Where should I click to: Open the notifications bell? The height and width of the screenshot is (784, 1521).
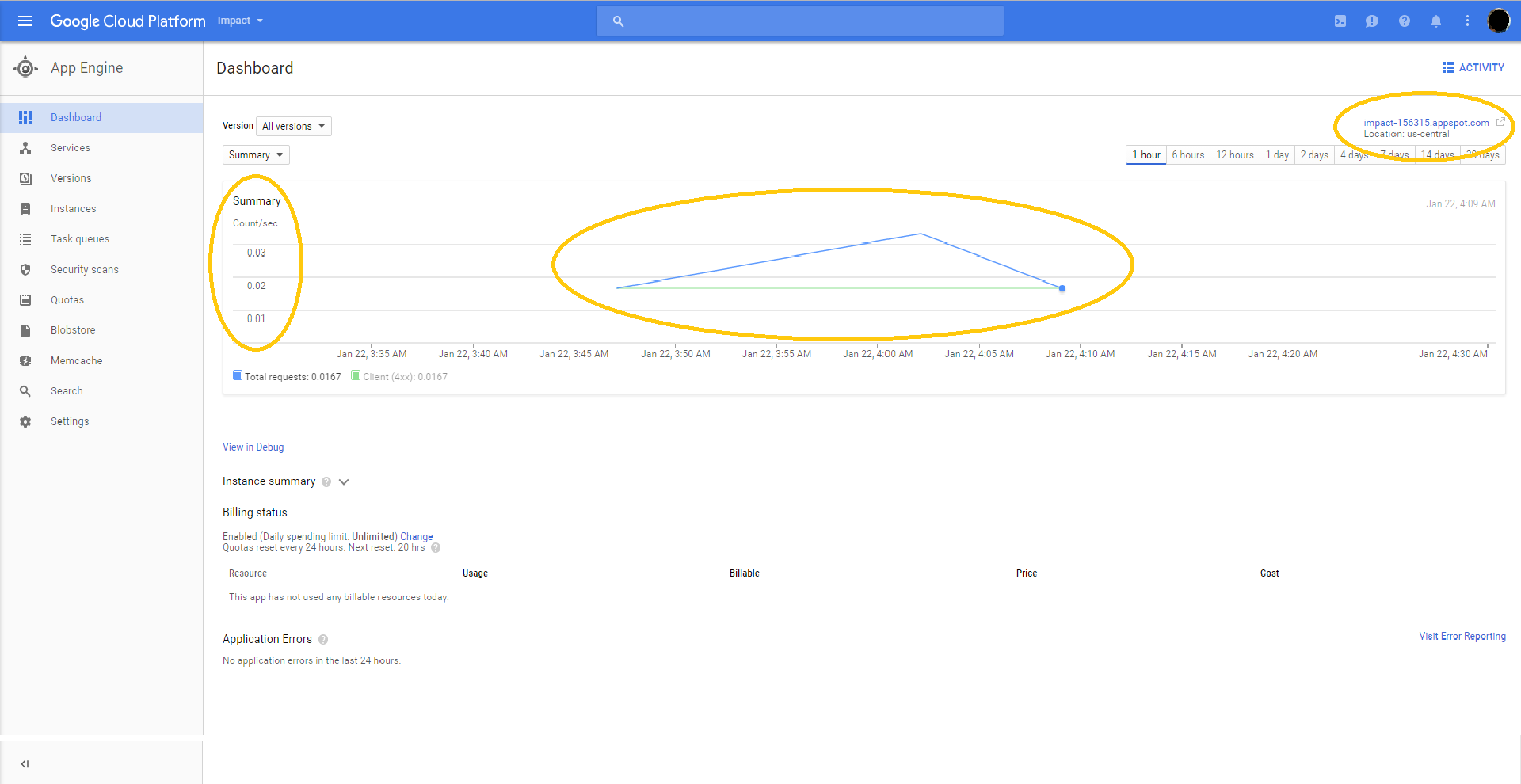(1436, 21)
